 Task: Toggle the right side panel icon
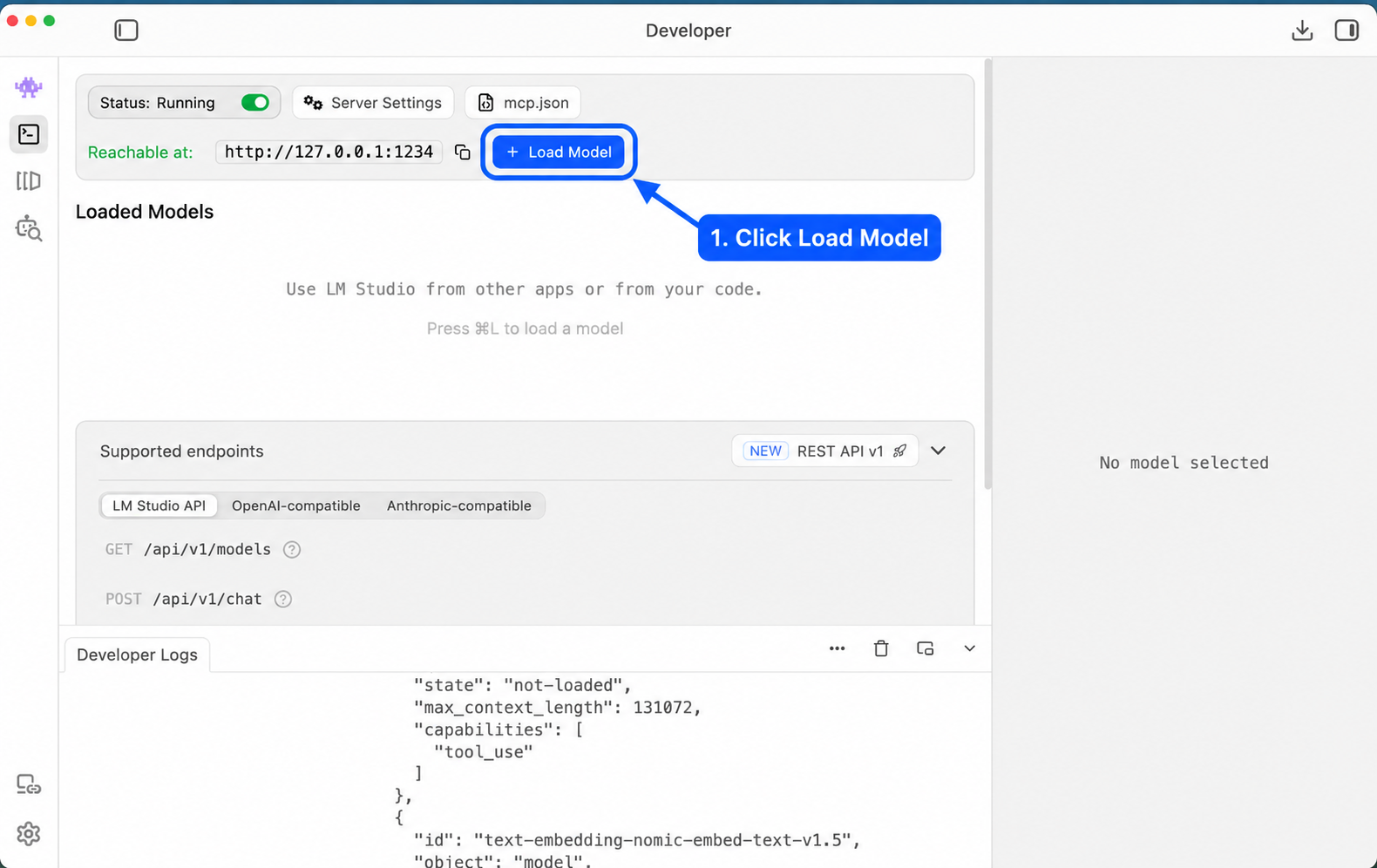(1346, 31)
